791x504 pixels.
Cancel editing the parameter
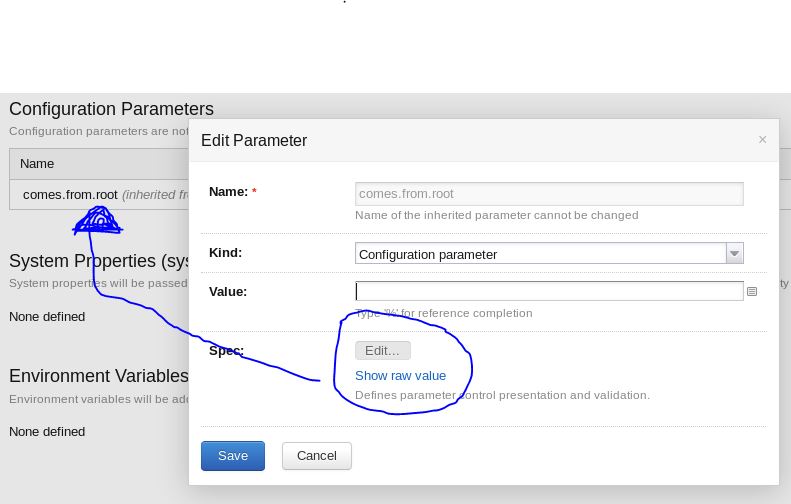(317, 456)
